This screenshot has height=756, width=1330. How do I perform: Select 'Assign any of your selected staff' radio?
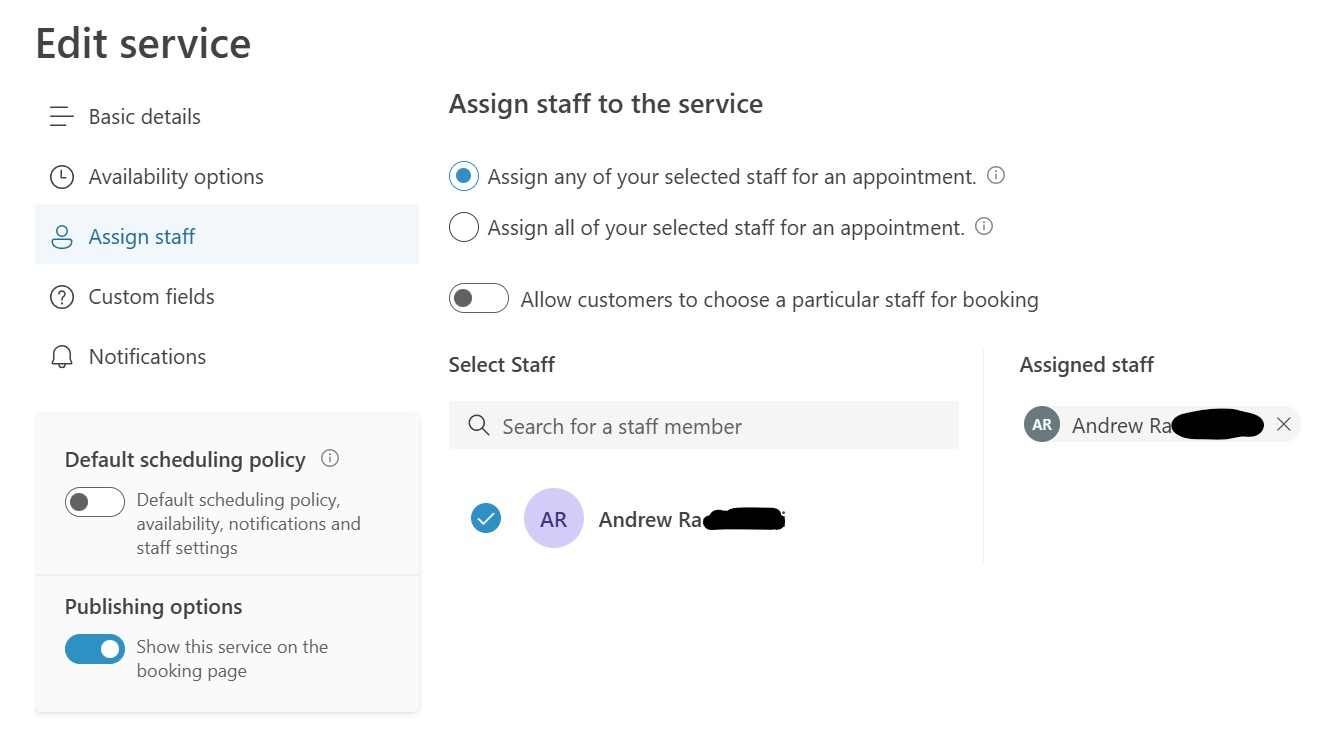(464, 177)
